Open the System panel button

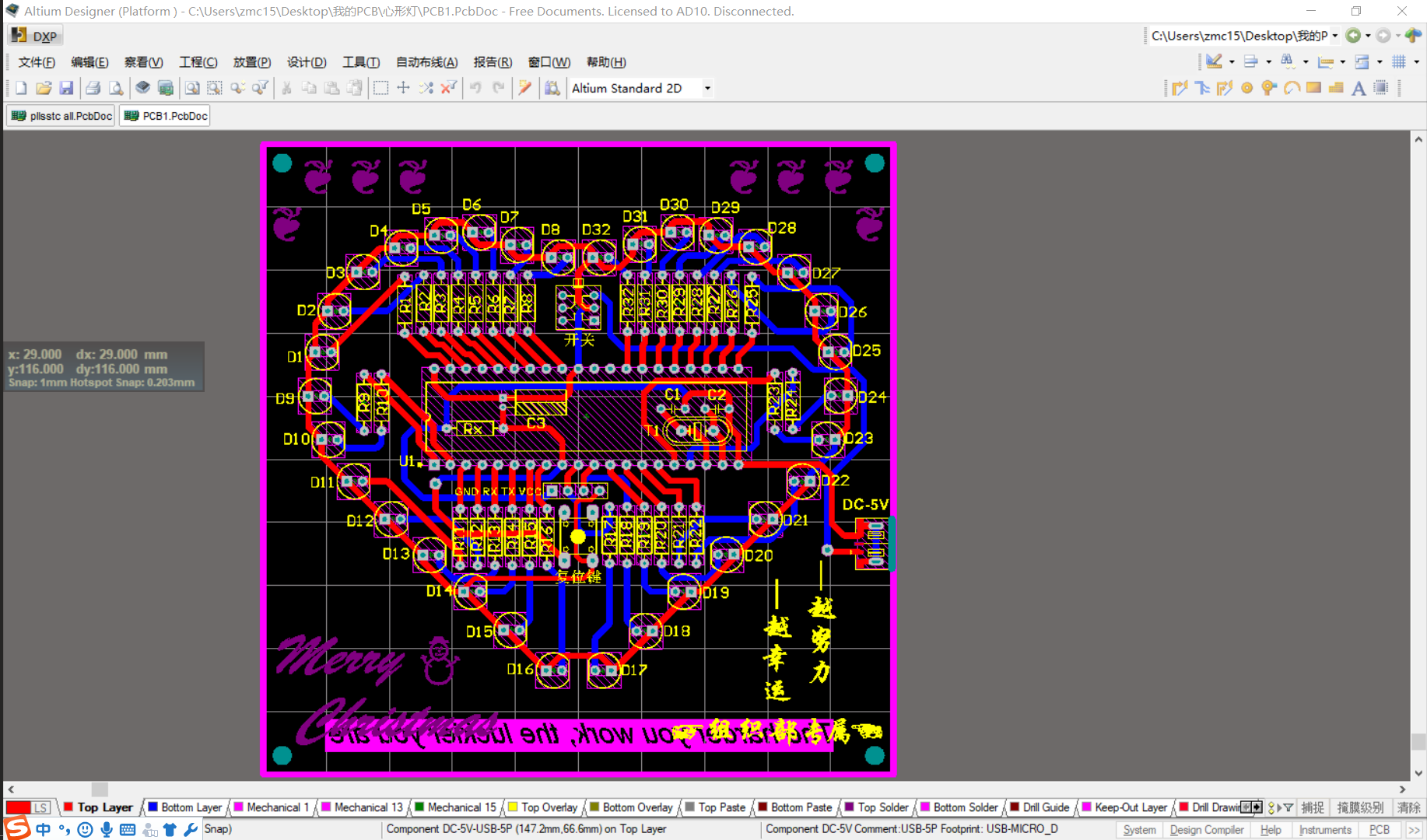tap(1139, 830)
